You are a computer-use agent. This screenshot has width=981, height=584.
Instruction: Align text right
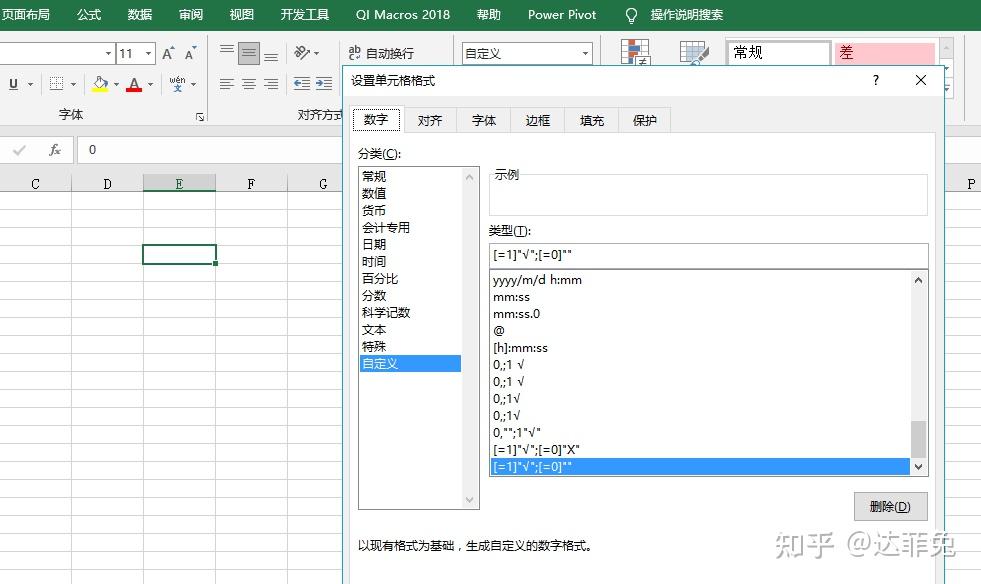[271, 84]
